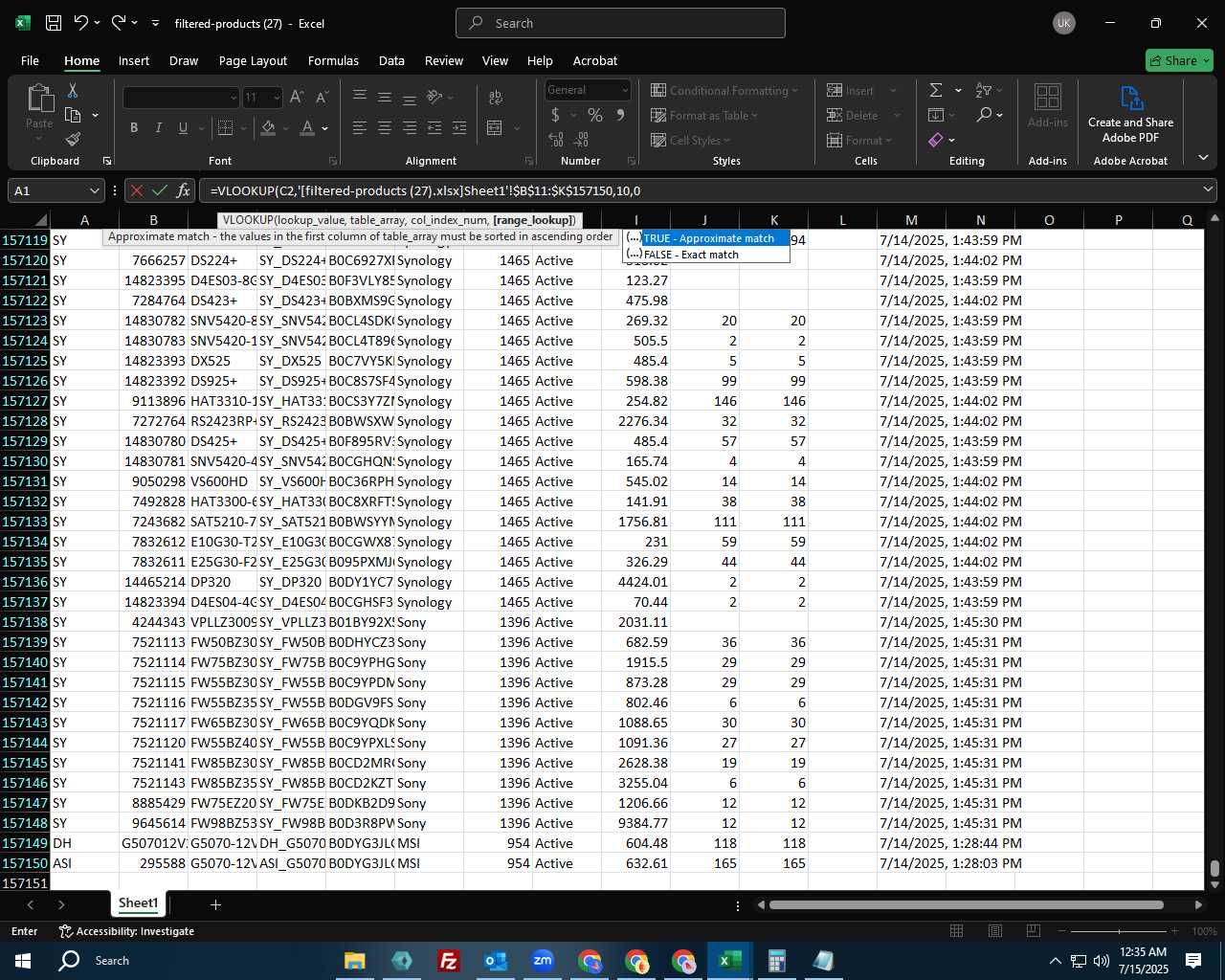Image resolution: width=1225 pixels, height=980 pixels.
Task: Cancel formula entry with X icon
Action: [x=137, y=190]
